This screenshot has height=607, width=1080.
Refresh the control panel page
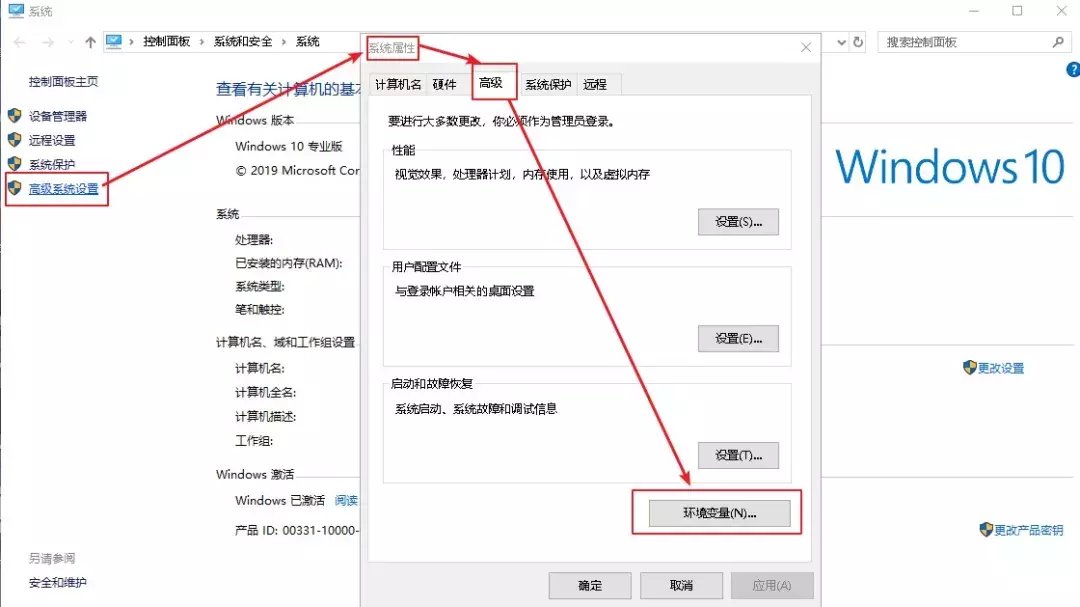858,42
